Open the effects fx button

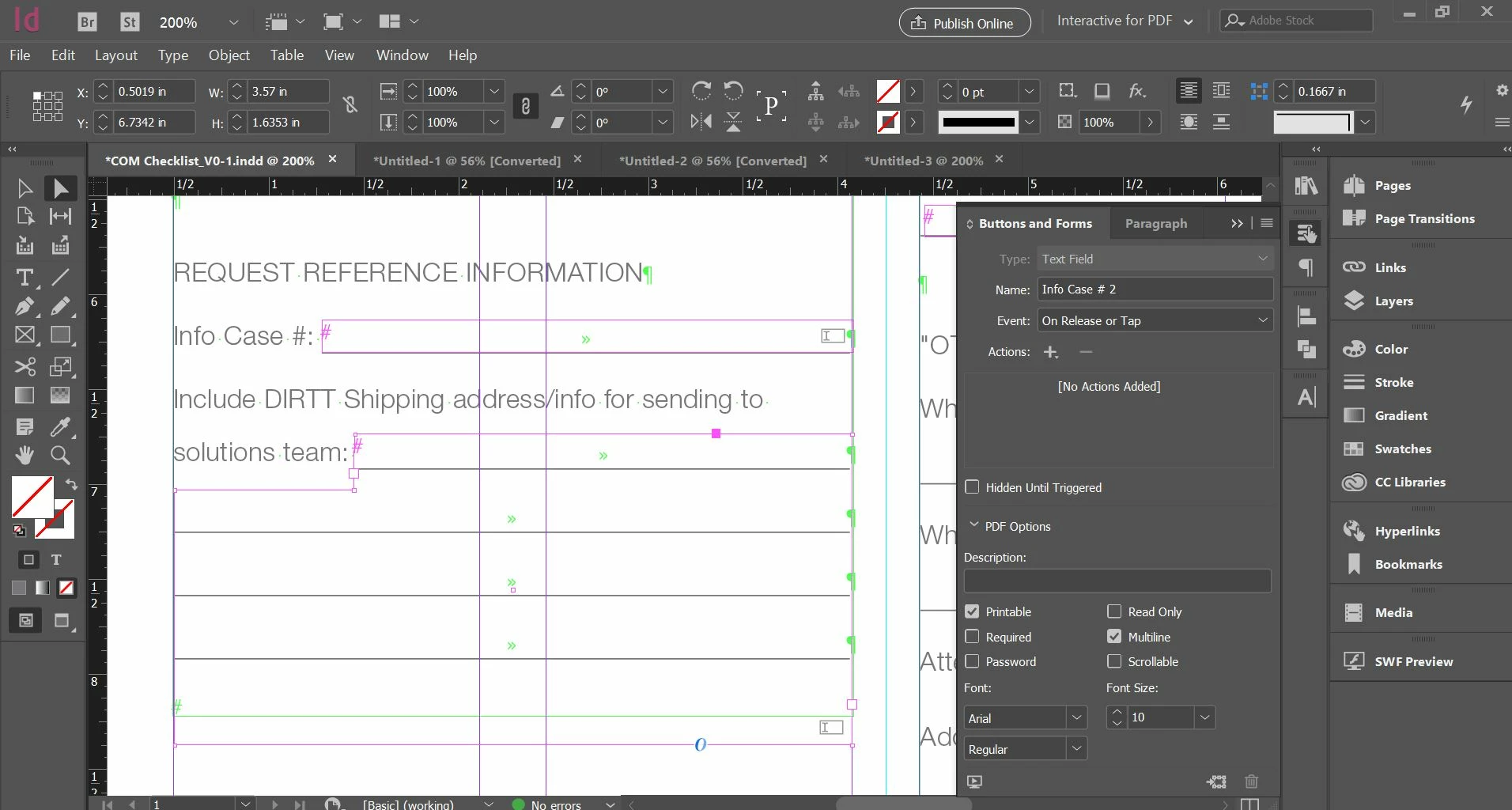(1137, 91)
